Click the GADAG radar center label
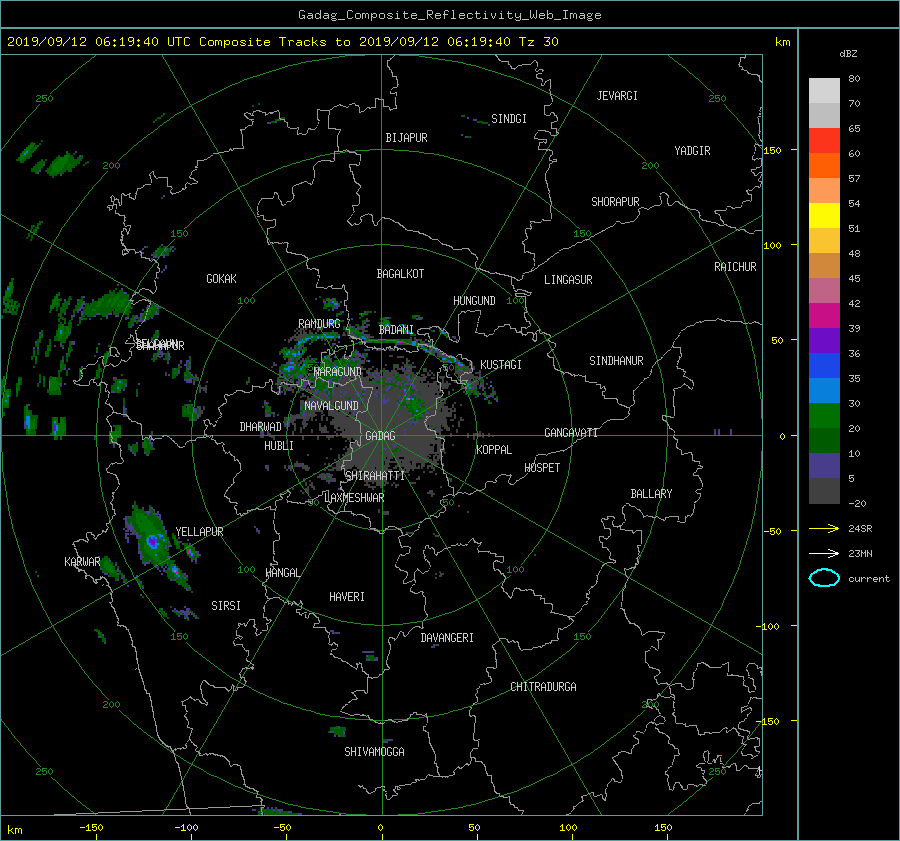Screen dimensions: 900x841 380,436
